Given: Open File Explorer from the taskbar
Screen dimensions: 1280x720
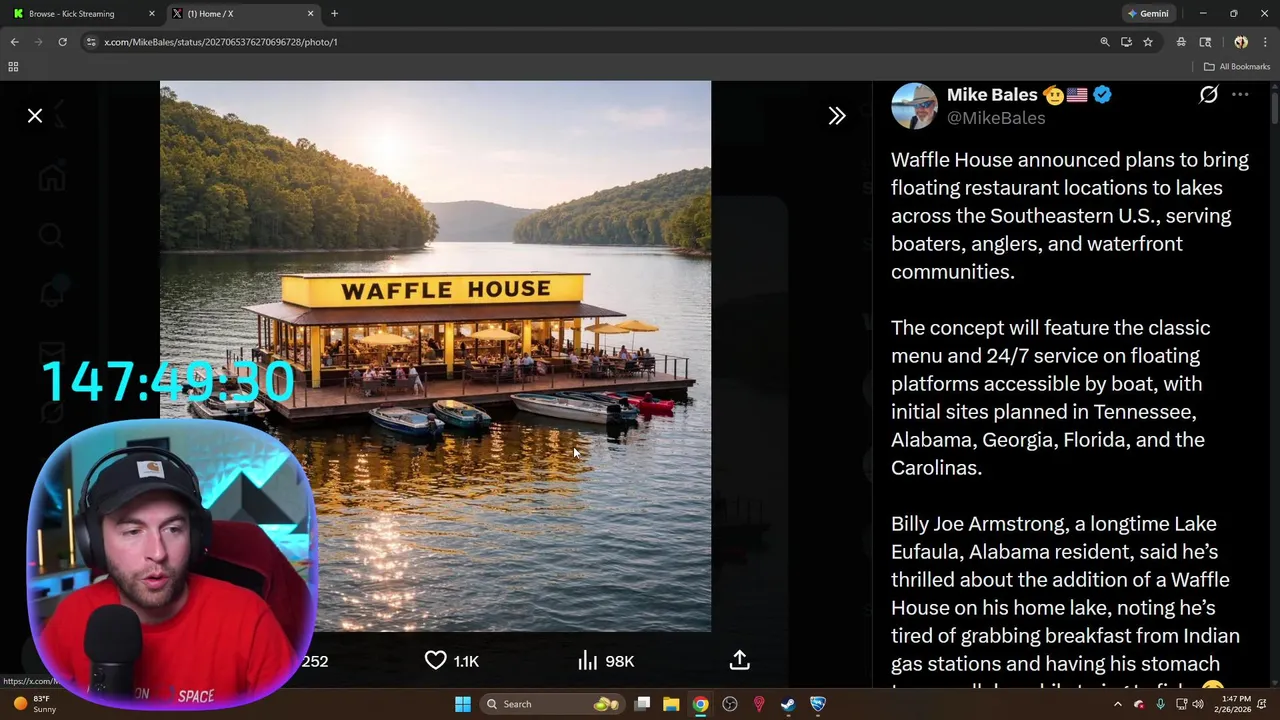Looking at the screenshot, I should [671, 704].
